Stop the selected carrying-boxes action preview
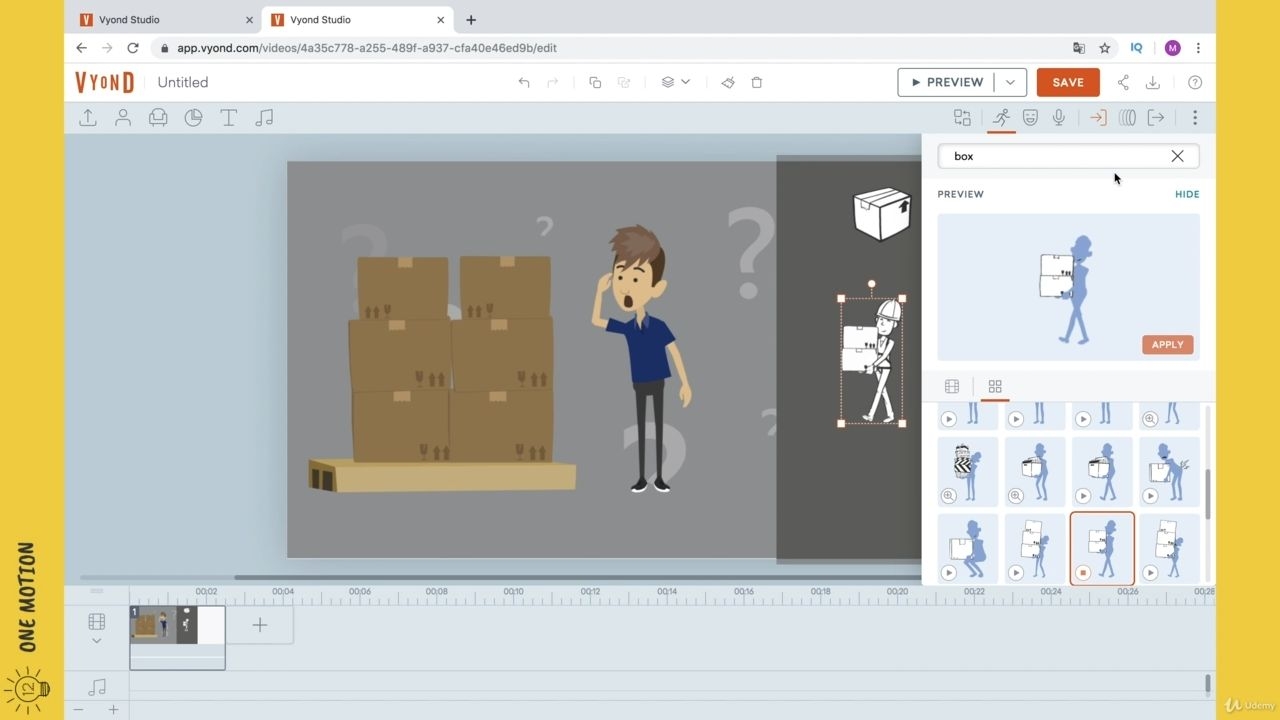The height and width of the screenshot is (720, 1280). 1083,573
